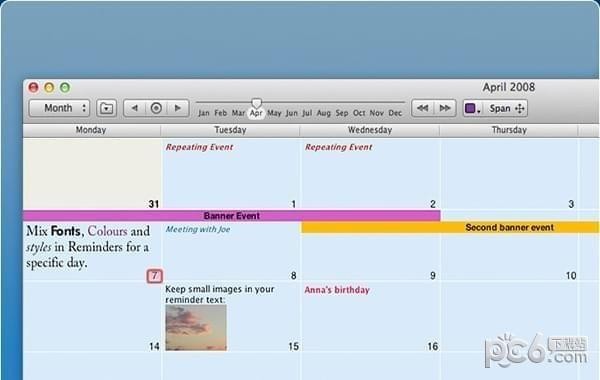Screen dimensions: 600x380
Task: Click the month slider knob
Action: 256,103
